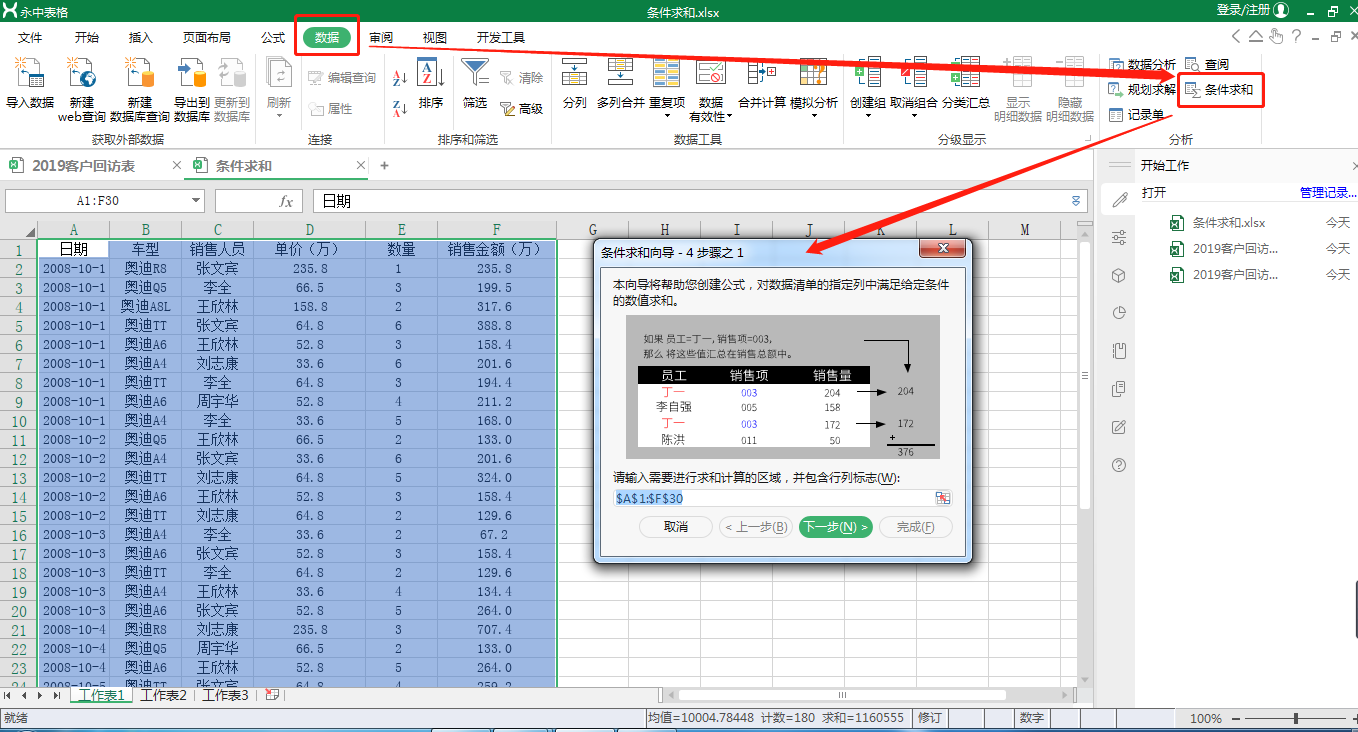This screenshot has height=732, width=1358.
Task: Open the 新建web查询 tool
Action: click(x=82, y=85)
